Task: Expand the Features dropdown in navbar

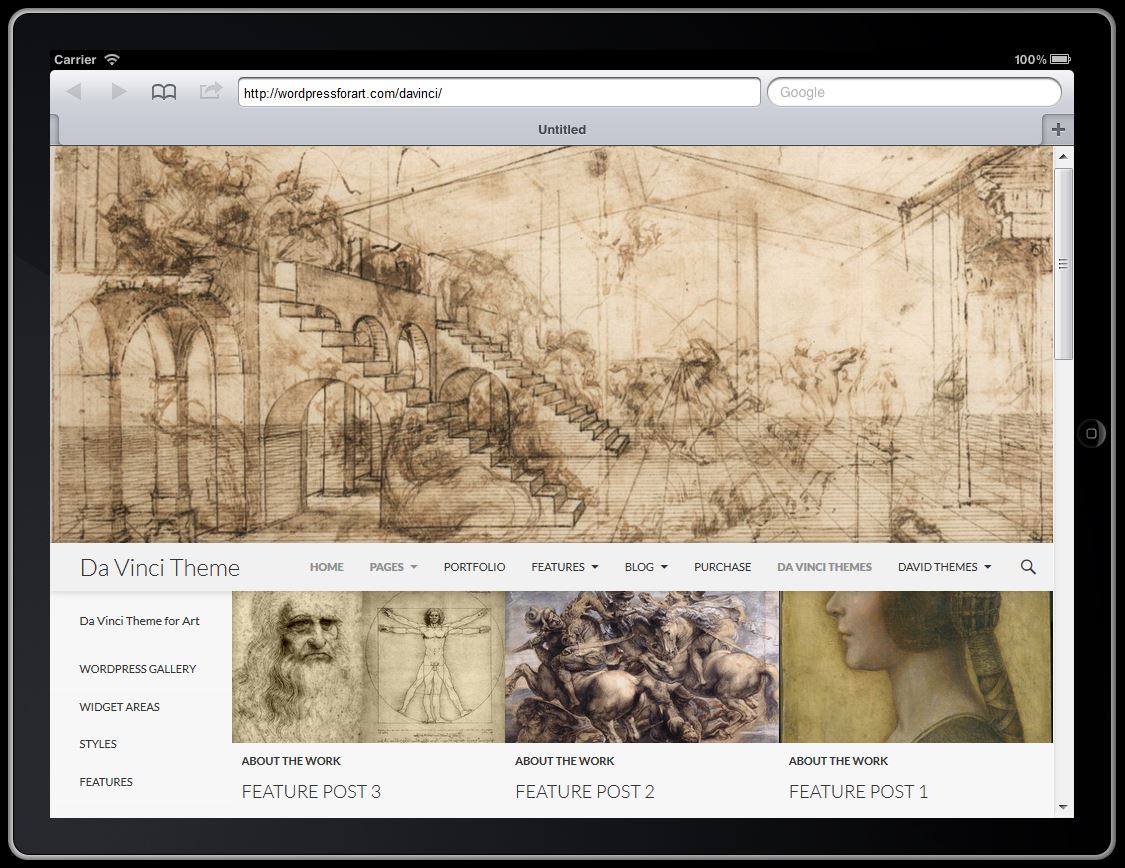Action: [x=564, y=567]
